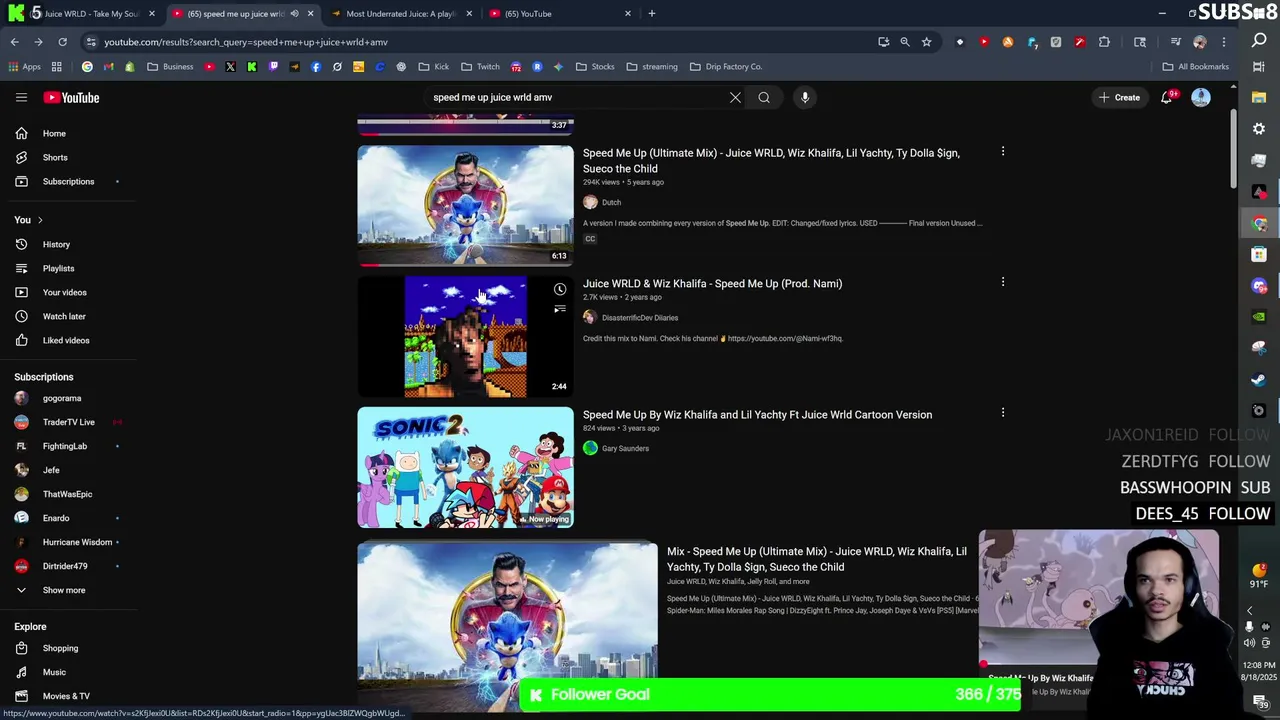Play the Sonic 2 Cartoon Version thumbnail
The image size is (1280, 720).
click(465, 467)
